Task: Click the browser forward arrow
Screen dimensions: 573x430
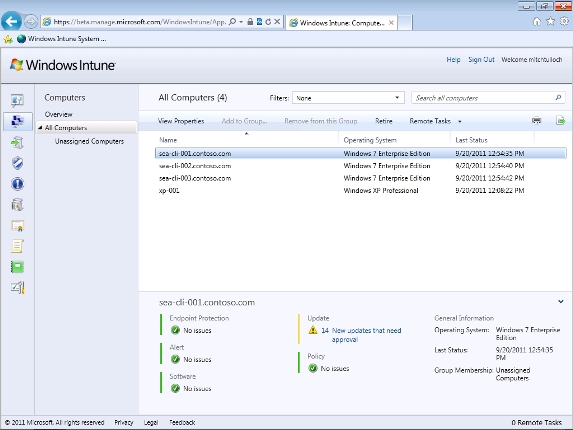Action: click(x=31, y=22)
